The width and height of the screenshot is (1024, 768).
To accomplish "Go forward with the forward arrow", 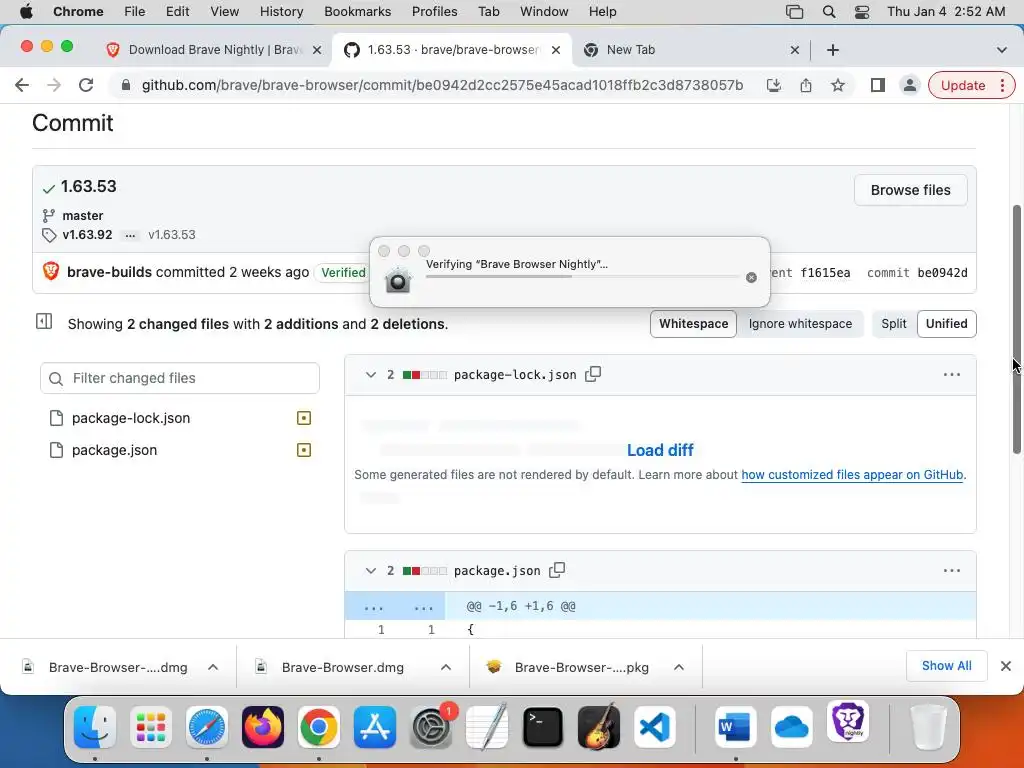I will [x=54, y=85].
